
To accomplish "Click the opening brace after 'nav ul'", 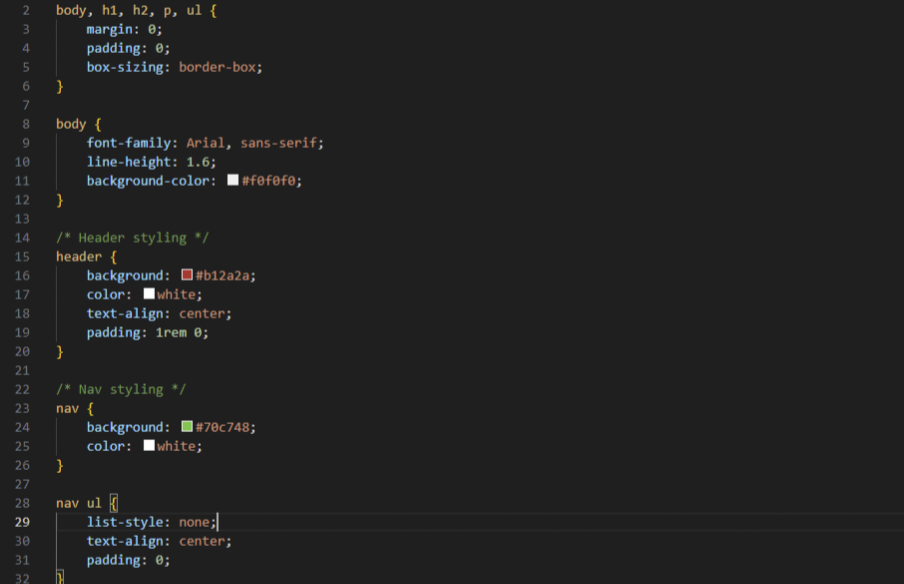I will (114, 503).
